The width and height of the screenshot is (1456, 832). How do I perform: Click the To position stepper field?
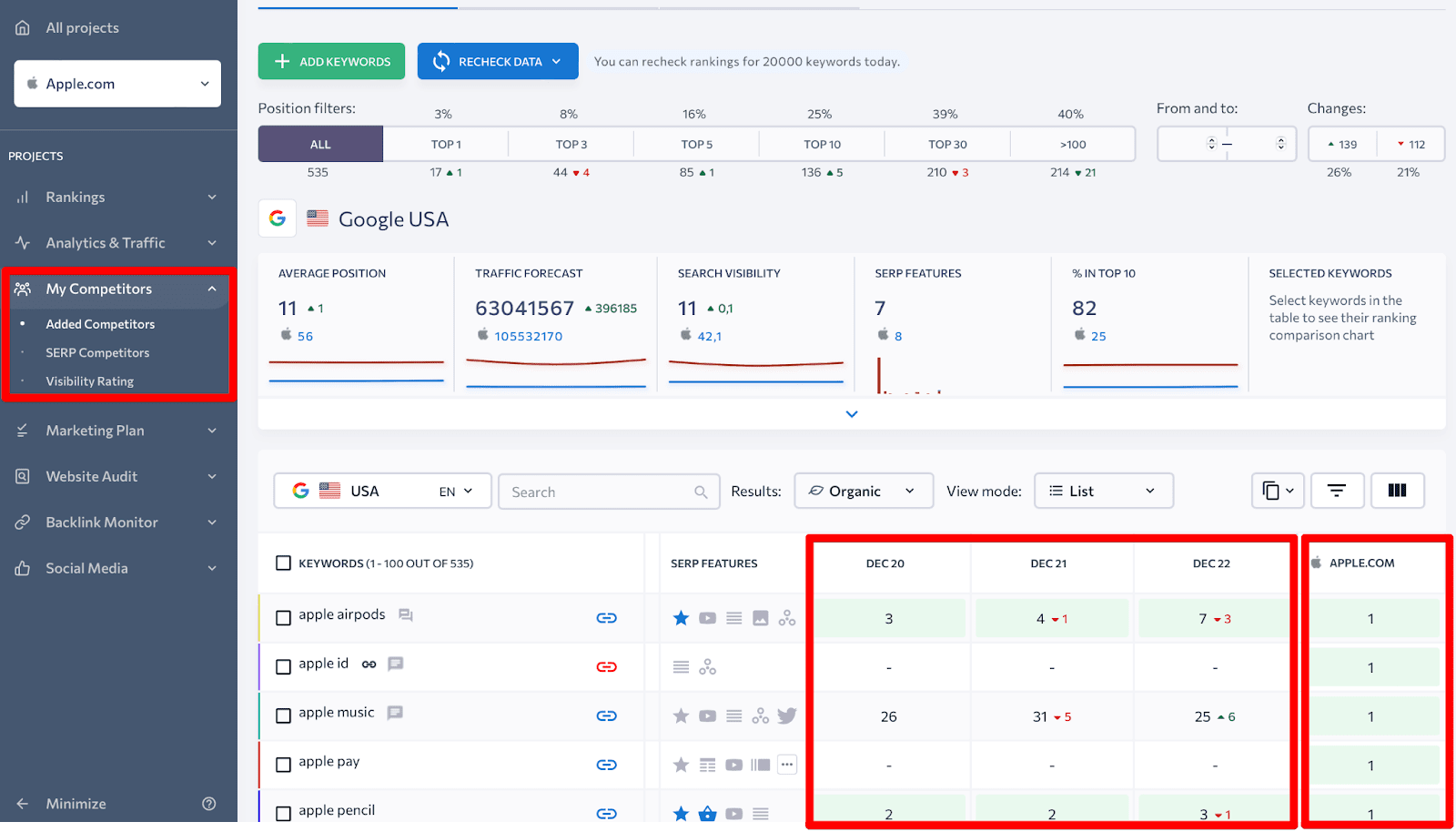click(1262, 144)
